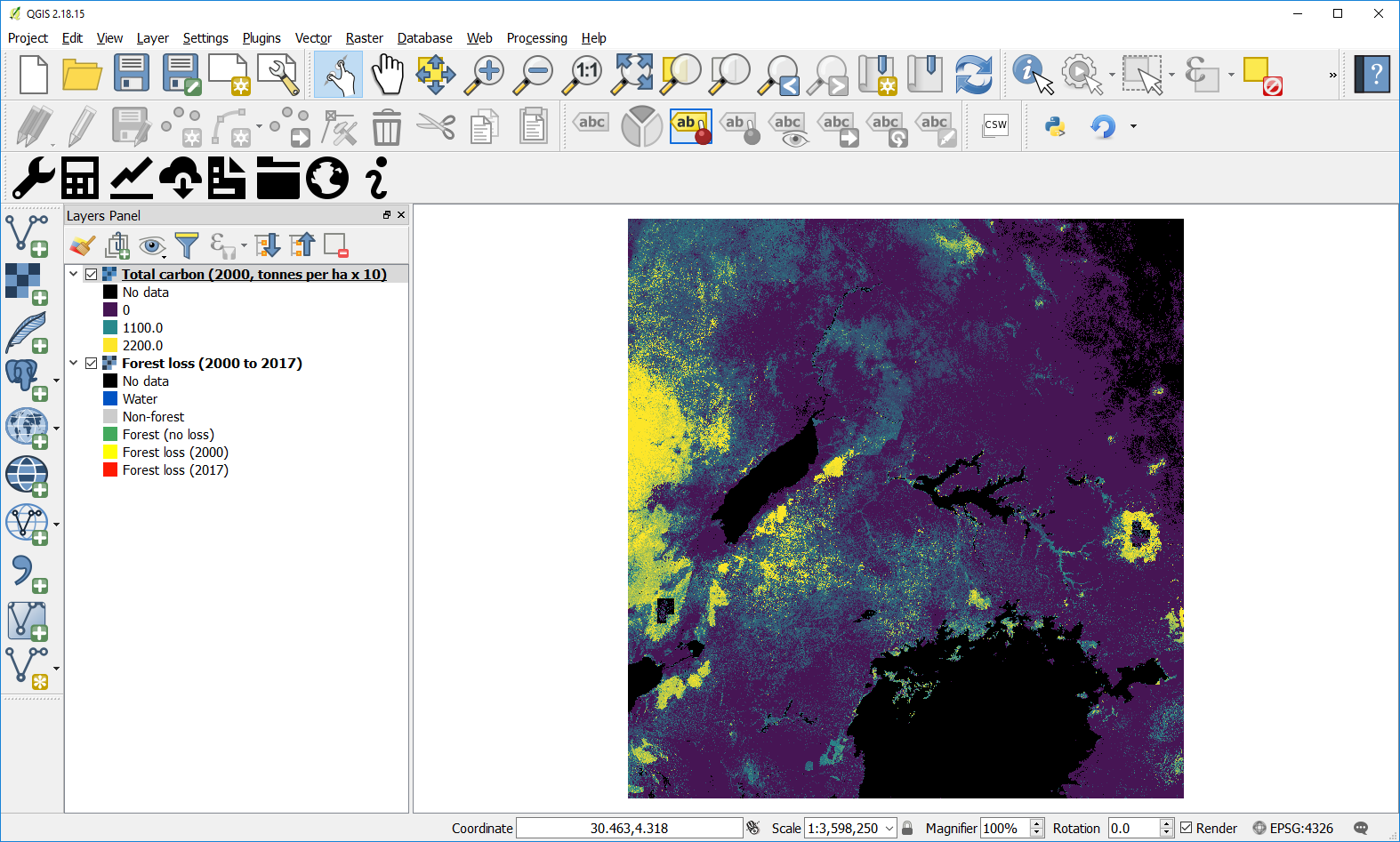Select the Pan Map hand tool

coord(387,74)
